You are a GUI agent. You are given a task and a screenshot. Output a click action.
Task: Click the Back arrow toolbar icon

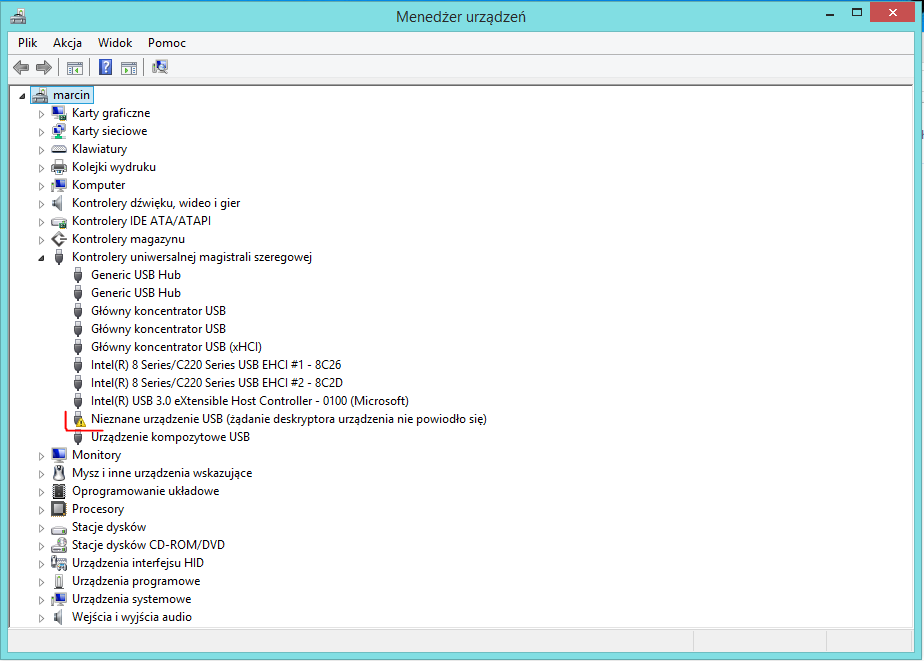tap(21, 67)
